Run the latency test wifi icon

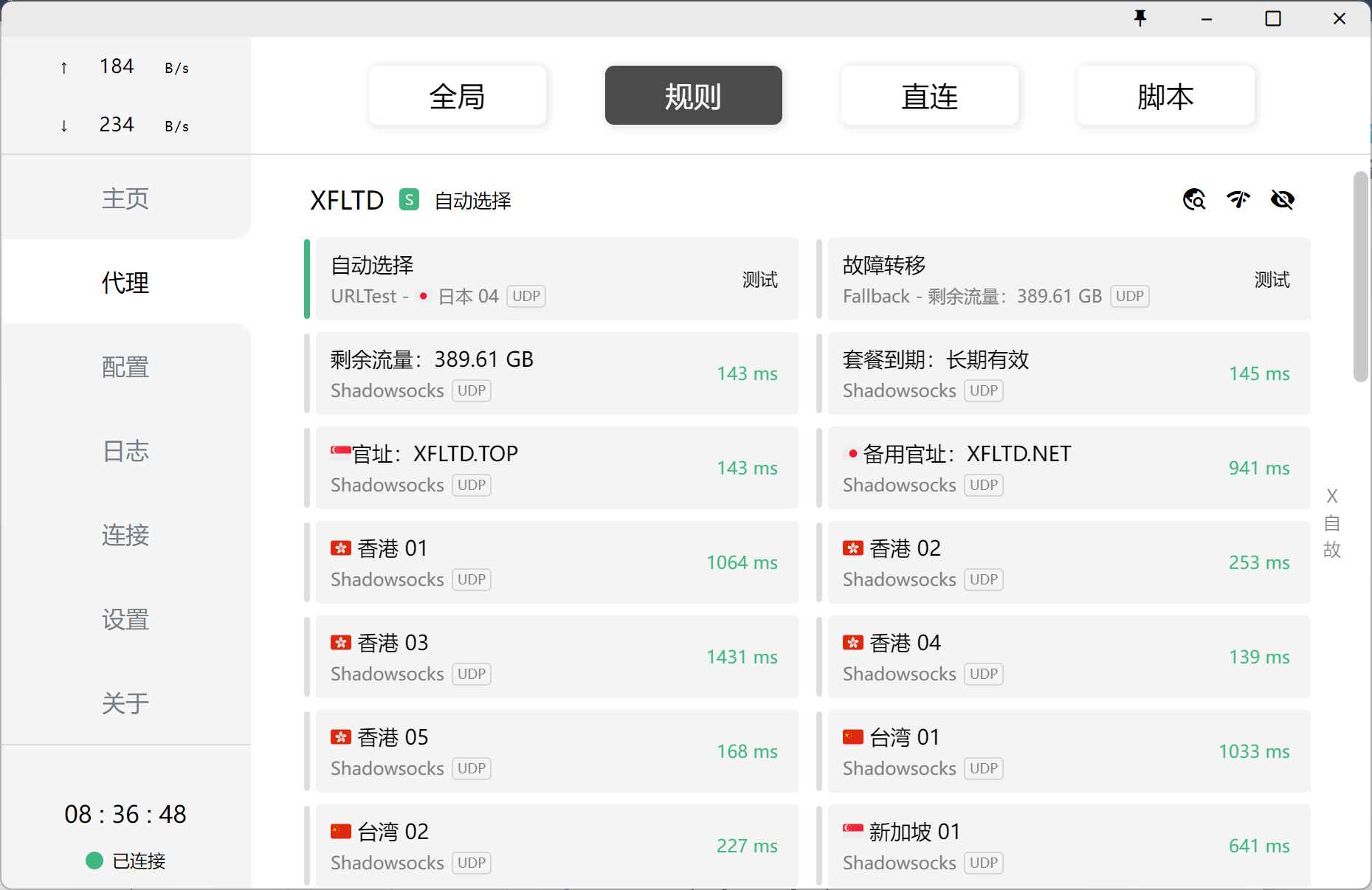point(1238,199)
